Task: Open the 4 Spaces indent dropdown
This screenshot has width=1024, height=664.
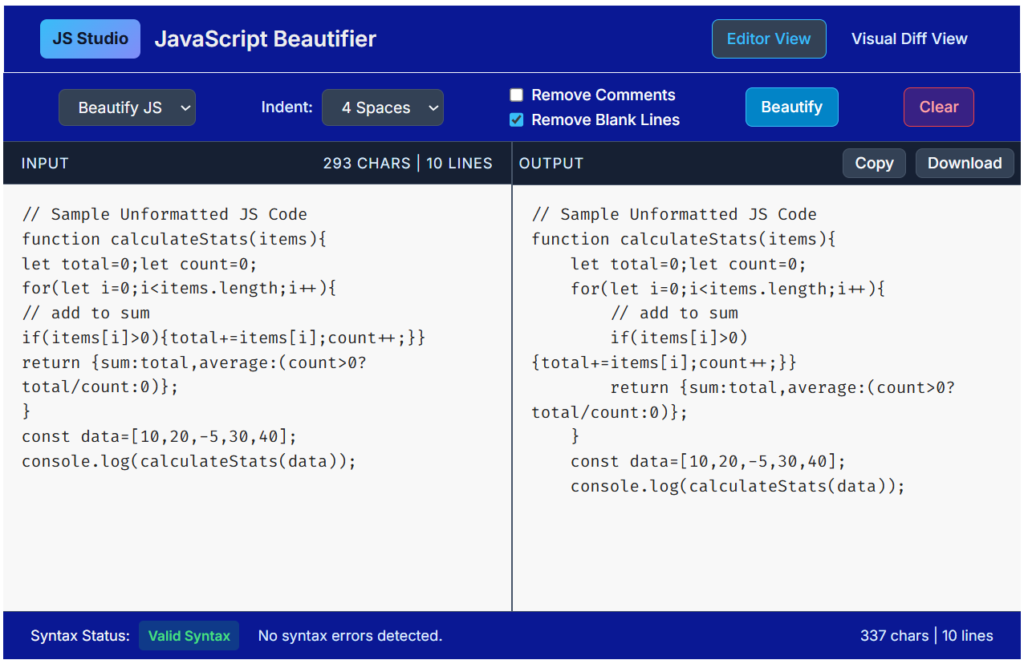Action: coord(383,108)
